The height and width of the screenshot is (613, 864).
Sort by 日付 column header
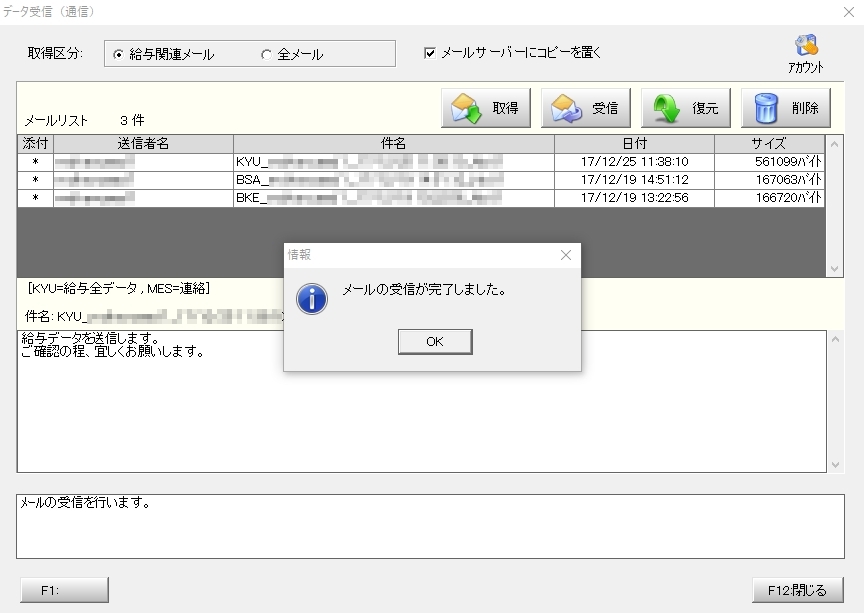634,144
